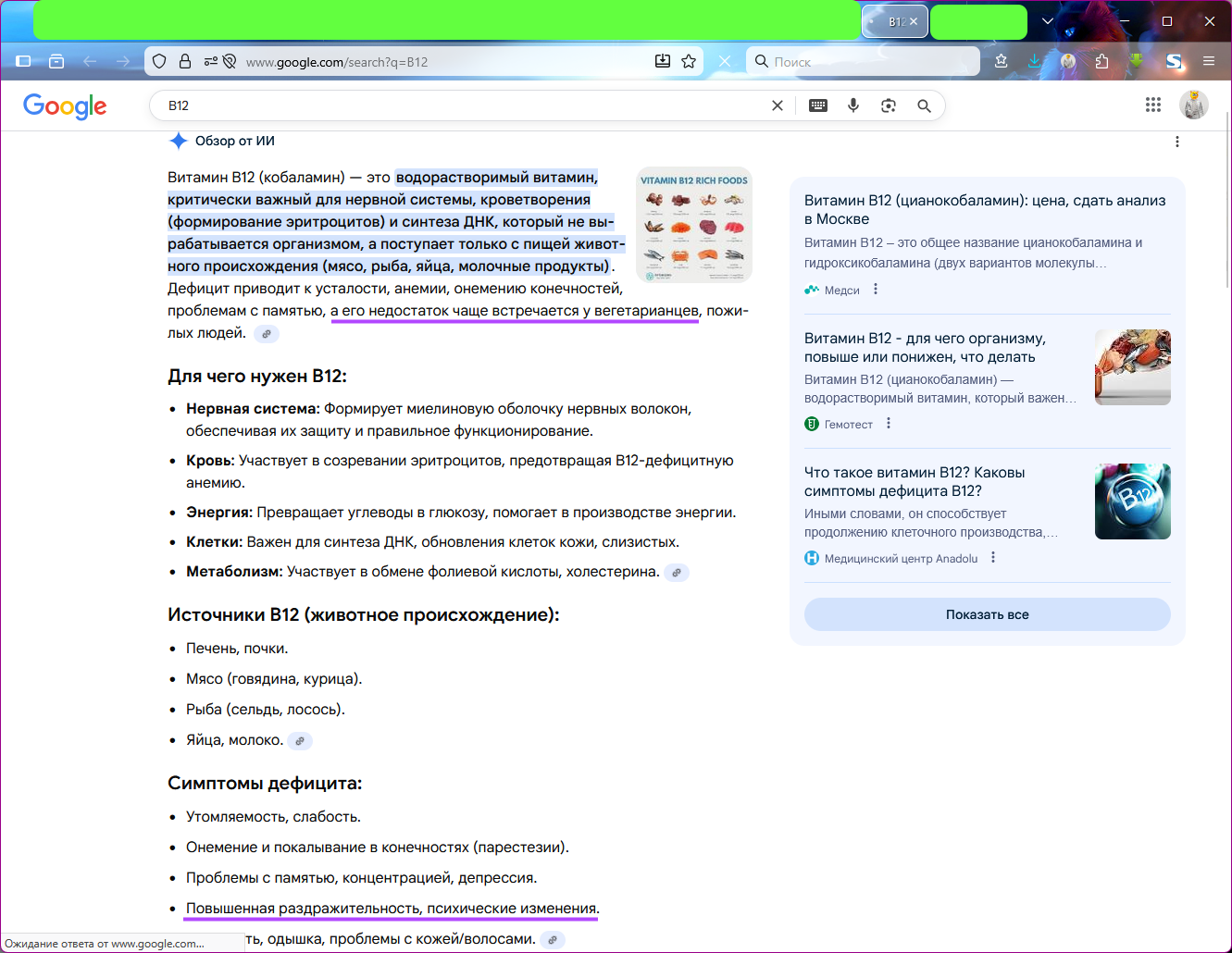
Task: Open the list-all-tabs dropdown arrow
Action: (x=1048, y=21)
